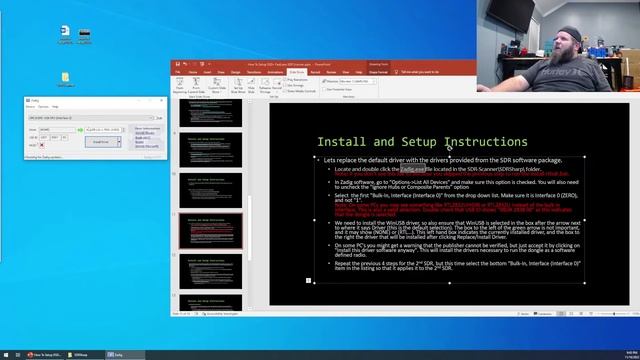
Task: Switch to Normal view in status bar
Action: 561,313
